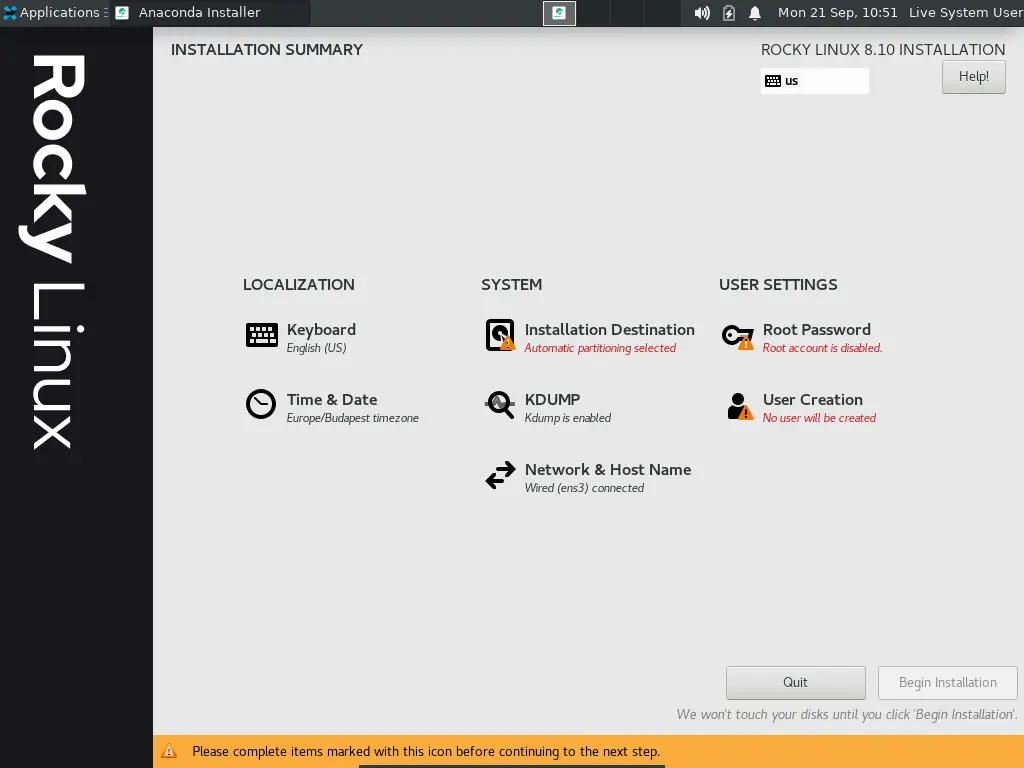This screenshot has width=1024, height=768.
Task: Open the Time & Date label
Action: [x=332, y=399]
